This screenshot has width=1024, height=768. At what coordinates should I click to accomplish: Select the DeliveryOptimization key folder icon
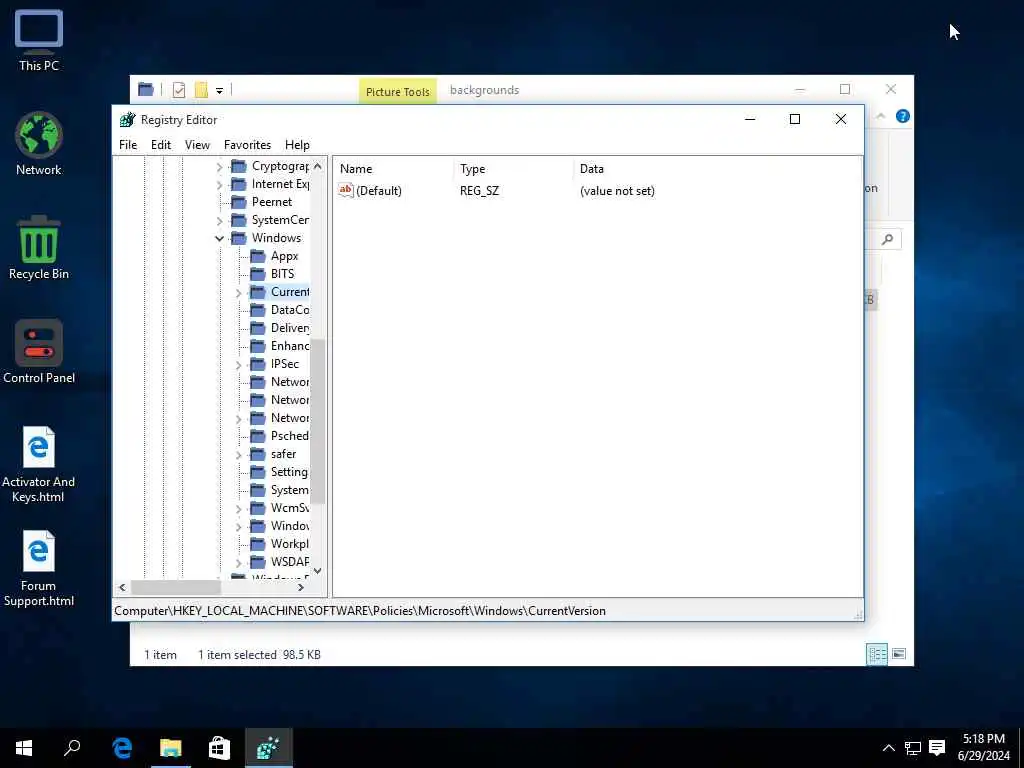pyautogui.click(x=258, y=328)
